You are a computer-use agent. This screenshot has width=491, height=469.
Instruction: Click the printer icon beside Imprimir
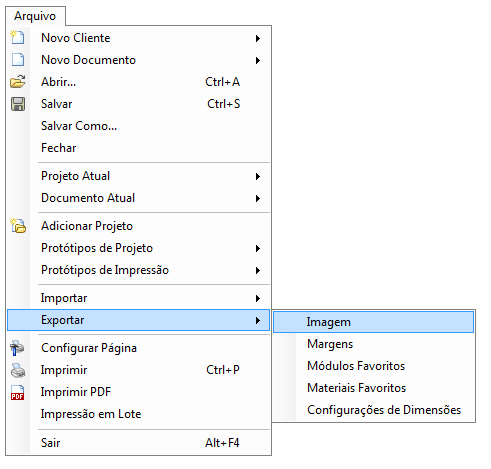point(18,370)
